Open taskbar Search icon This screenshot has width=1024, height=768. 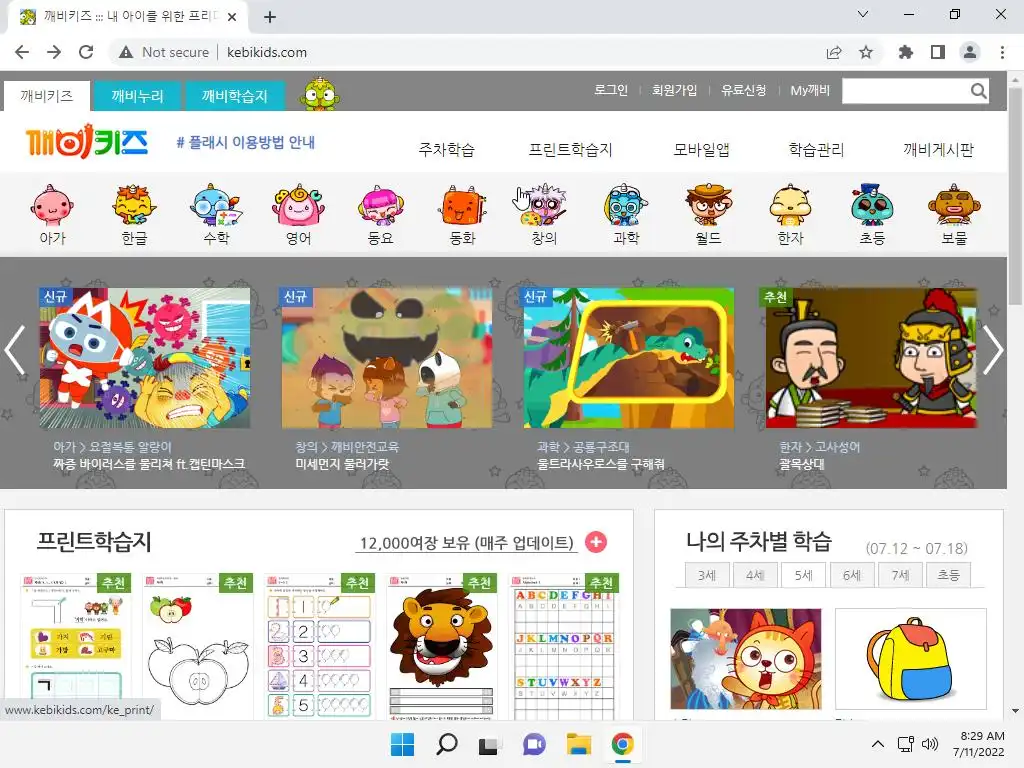click(x=447, y=744)
